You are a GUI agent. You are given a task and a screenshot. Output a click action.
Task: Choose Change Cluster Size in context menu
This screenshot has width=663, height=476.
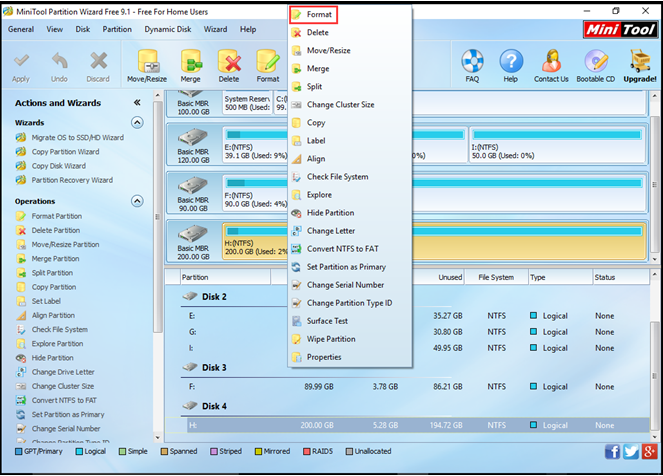350,105
